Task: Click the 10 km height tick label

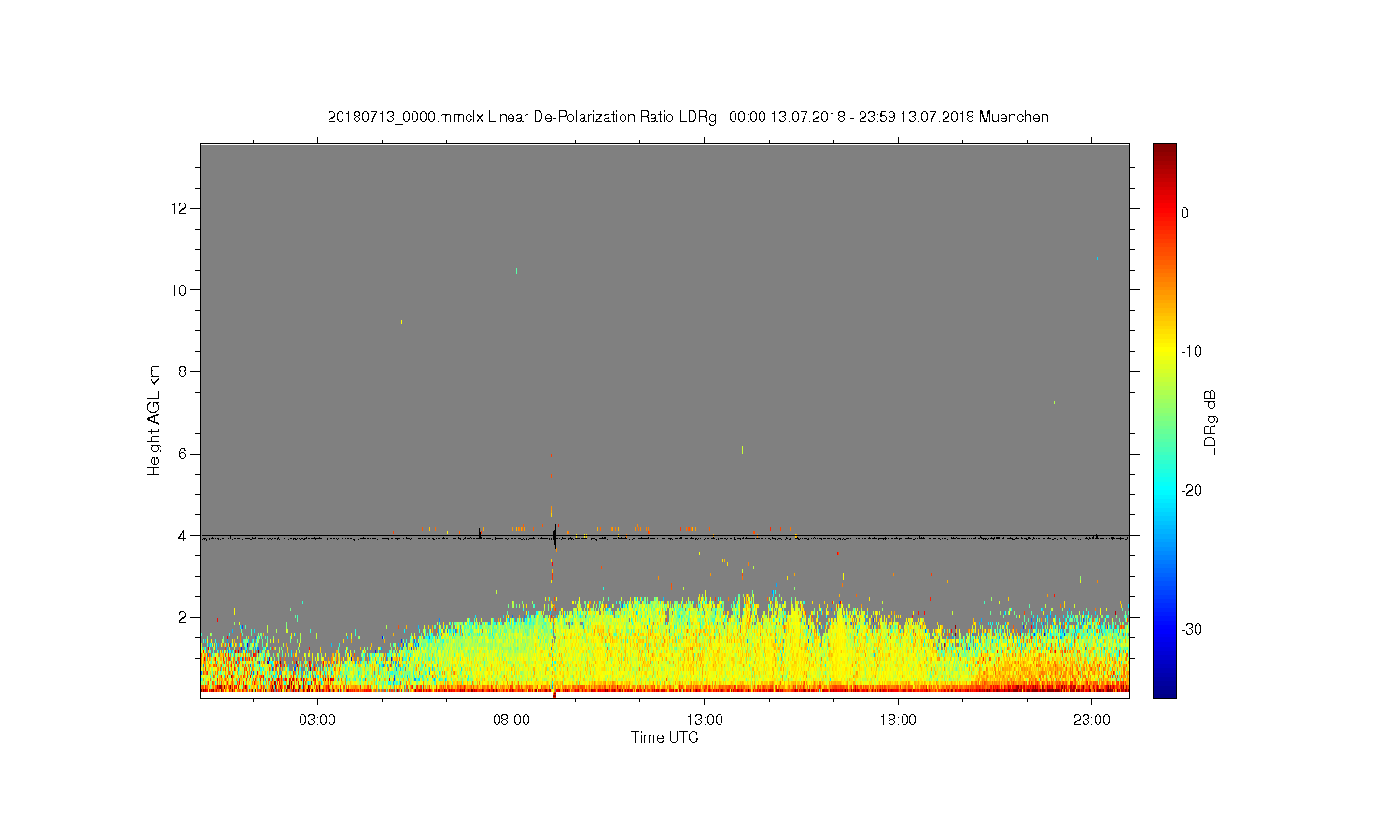Action: pos(179,289)
